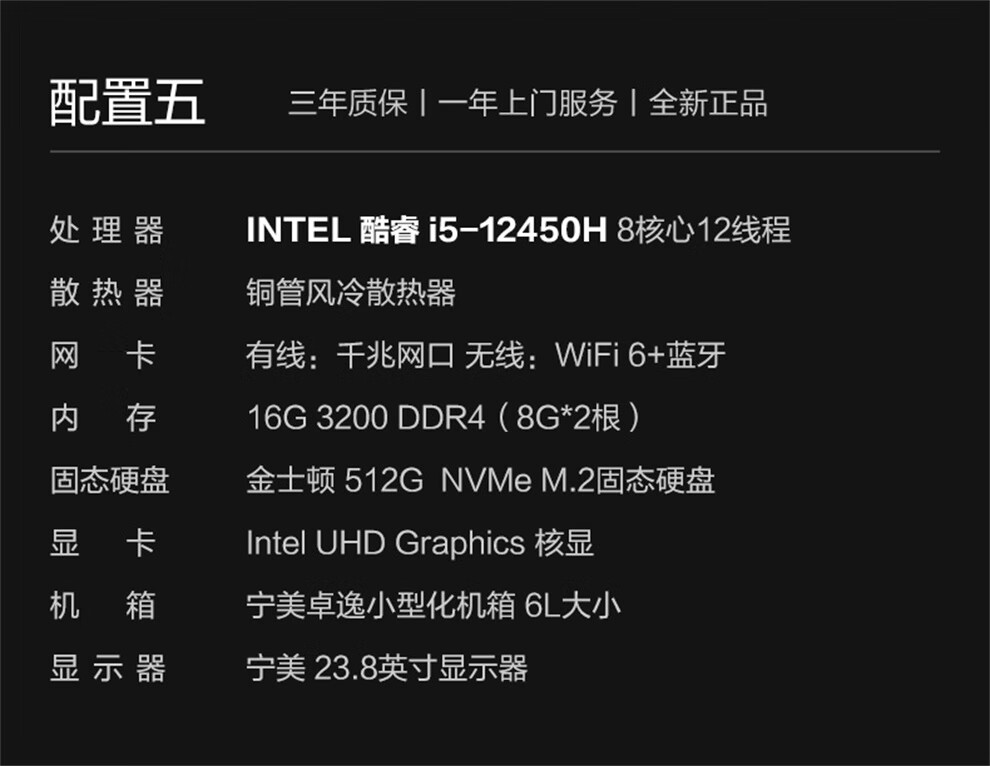Click the 配置五 heading

click(x=127, y=102)
